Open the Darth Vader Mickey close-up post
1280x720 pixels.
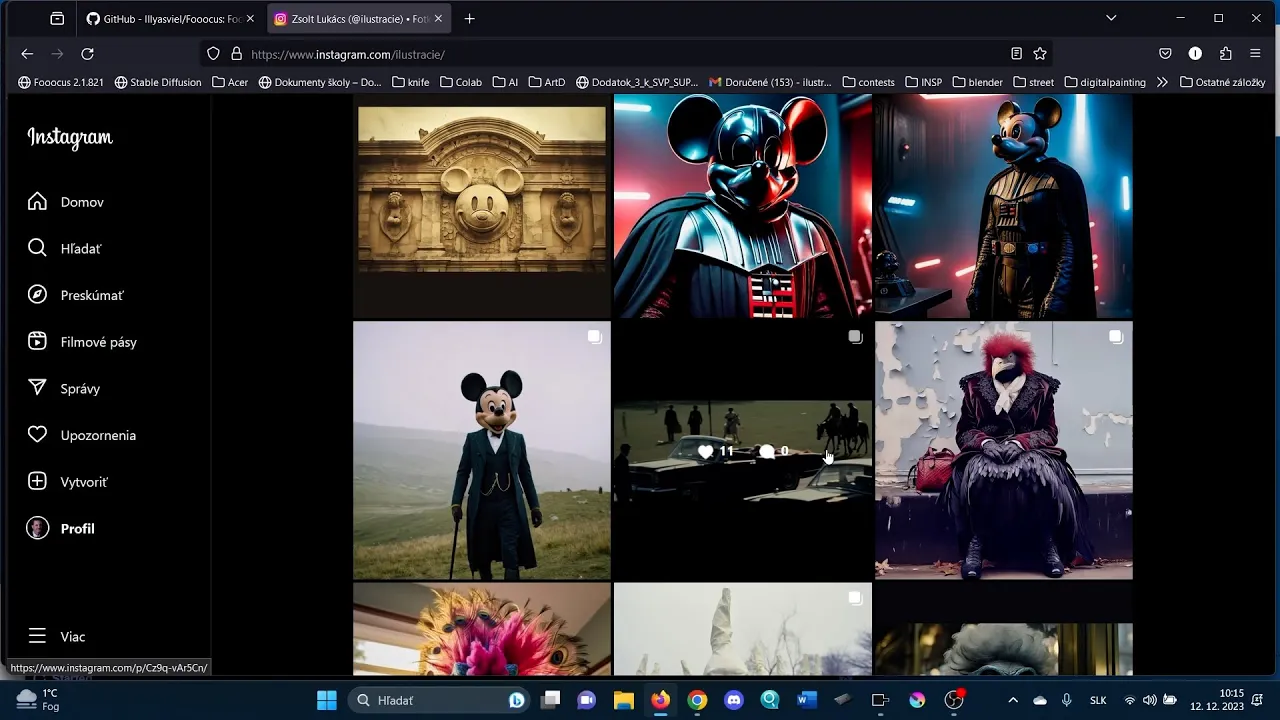(742, 206)
